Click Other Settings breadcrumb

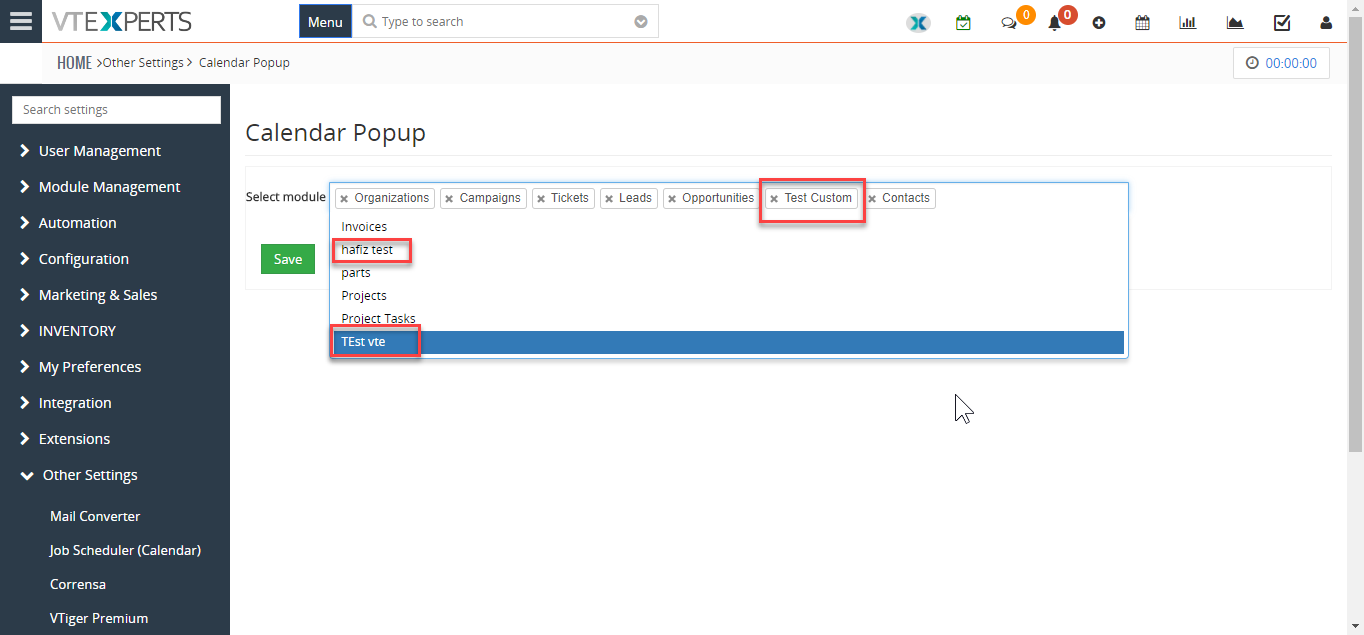point(143,63)
